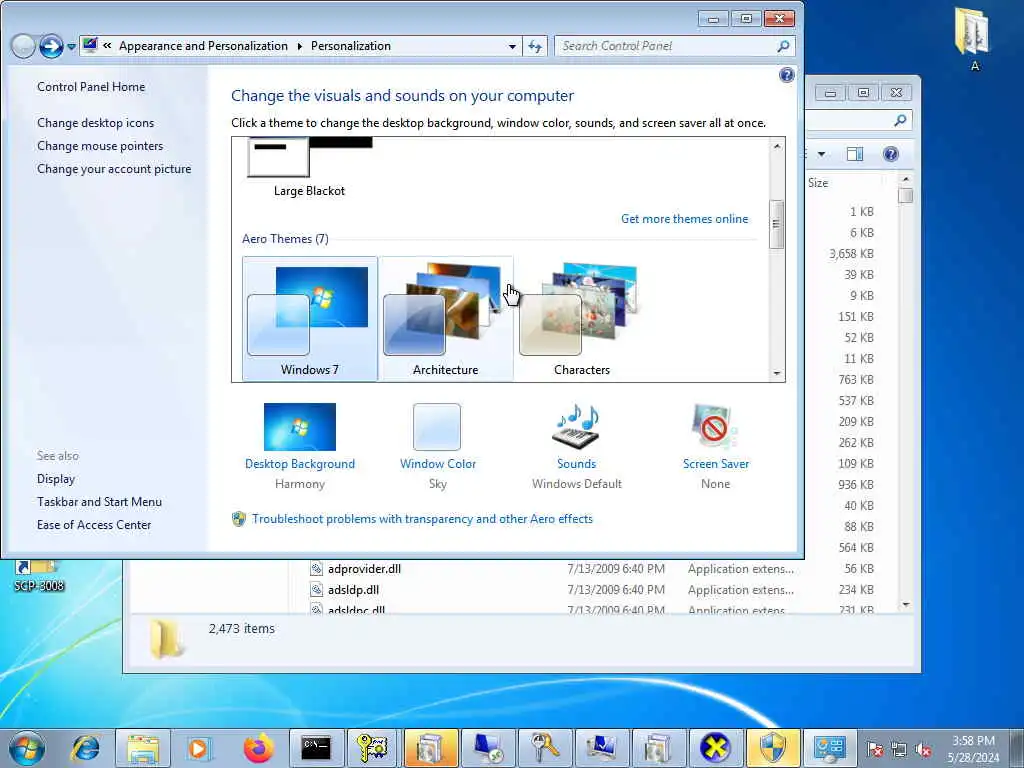Open the Sounds settings icon

click(576, 427)
